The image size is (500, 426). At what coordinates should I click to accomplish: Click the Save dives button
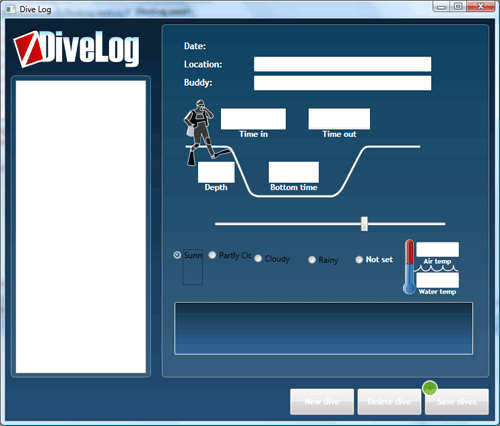coord(457,402)
